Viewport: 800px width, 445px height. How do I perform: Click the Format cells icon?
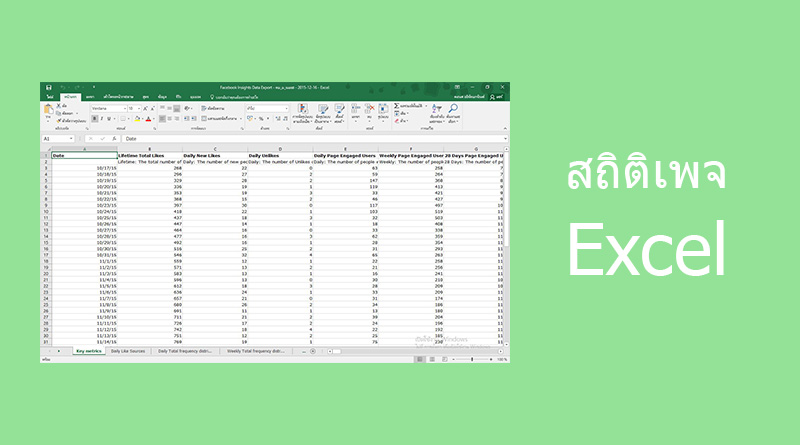[383, 109]
